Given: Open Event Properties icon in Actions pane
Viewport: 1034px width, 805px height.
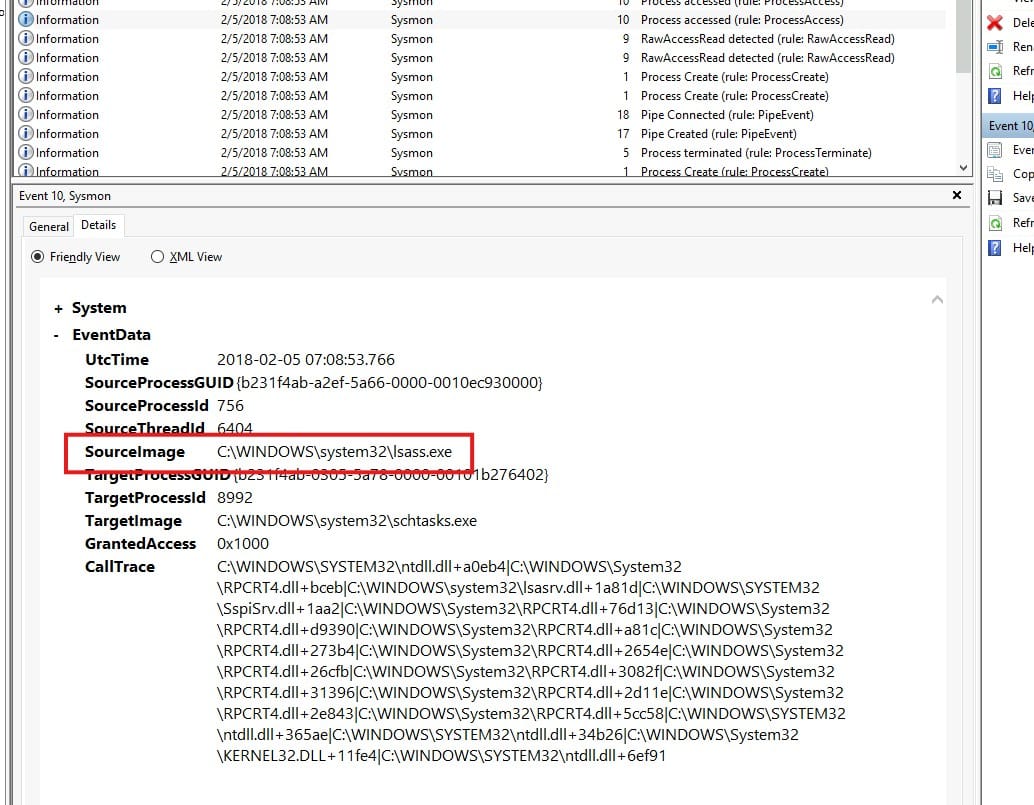Looking at the screenshot, I should tap(994, 150).
